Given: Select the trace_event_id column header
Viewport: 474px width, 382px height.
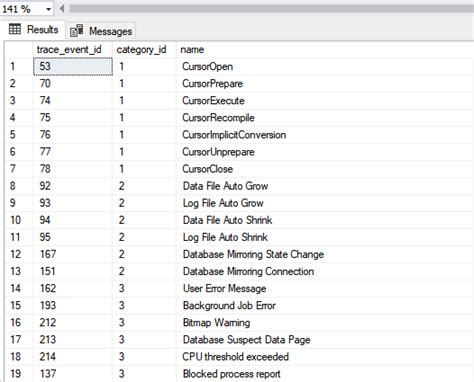Looking at the screenshot, I should coord(73,50).
